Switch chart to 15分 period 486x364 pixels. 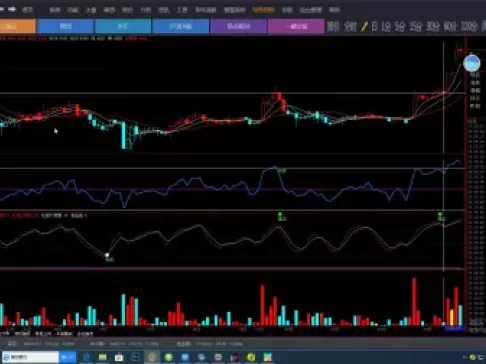tap(416, 26)
